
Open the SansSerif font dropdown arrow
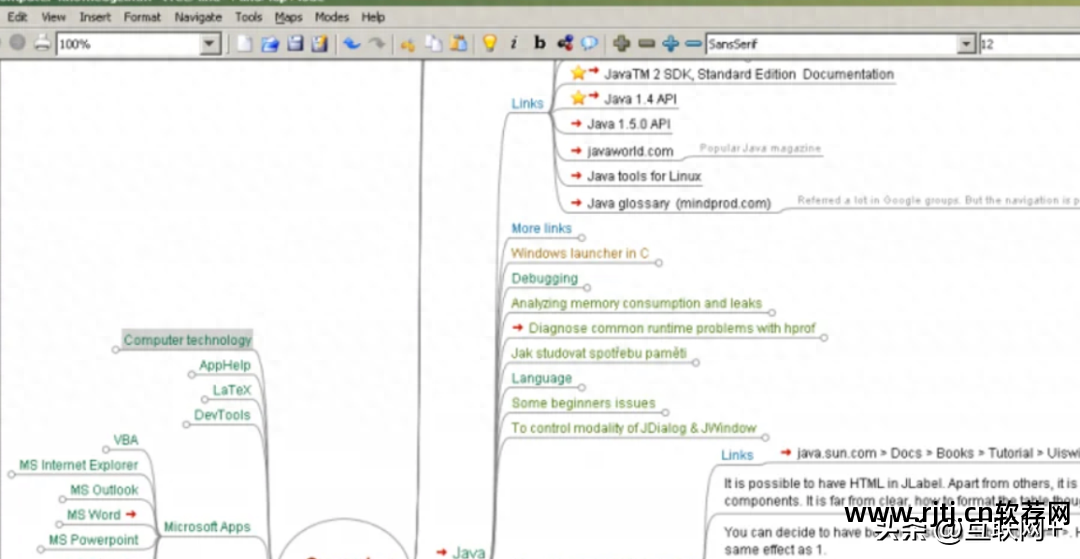pos(966,45)
